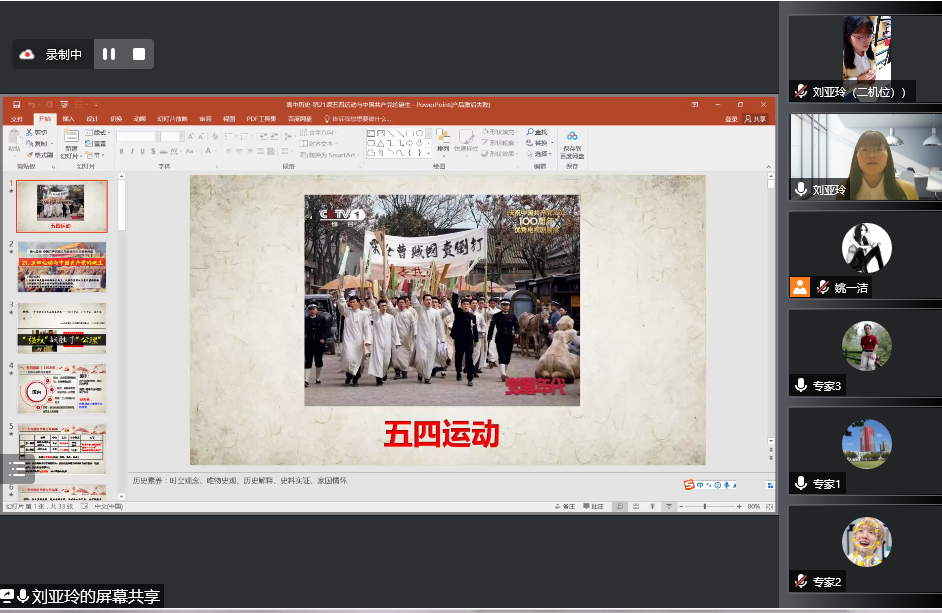942x613 pixels.
Task: Click the Undo arrow in quick access toolbar
Action: 31,105
